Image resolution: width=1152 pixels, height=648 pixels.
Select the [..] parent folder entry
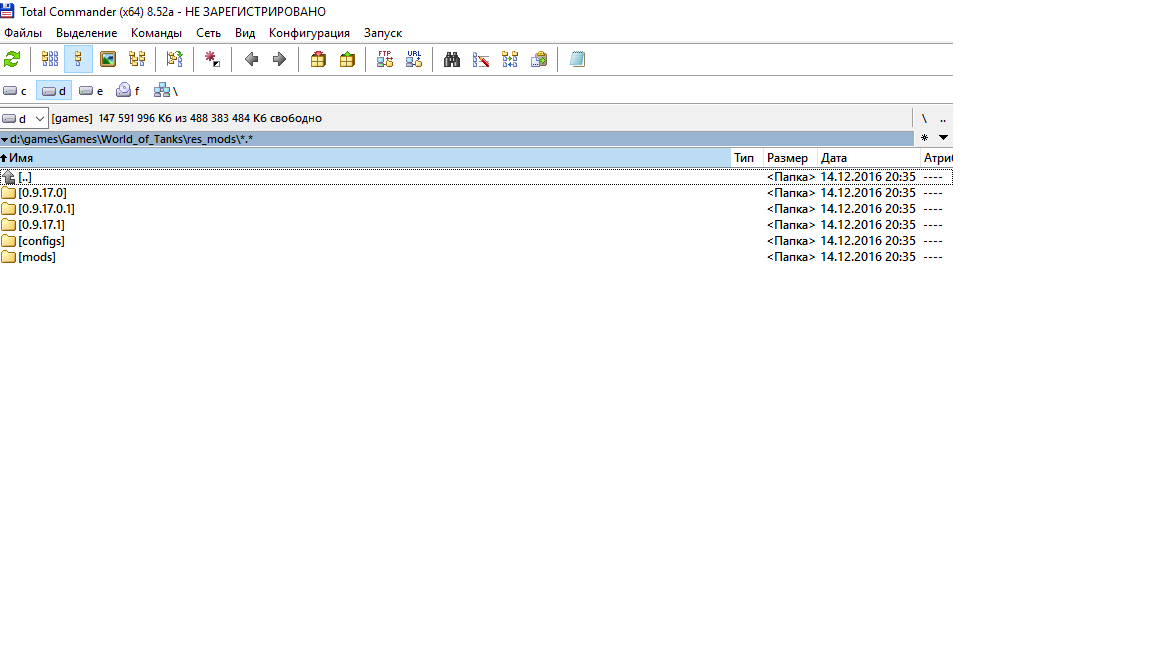(x=476, y=177)
